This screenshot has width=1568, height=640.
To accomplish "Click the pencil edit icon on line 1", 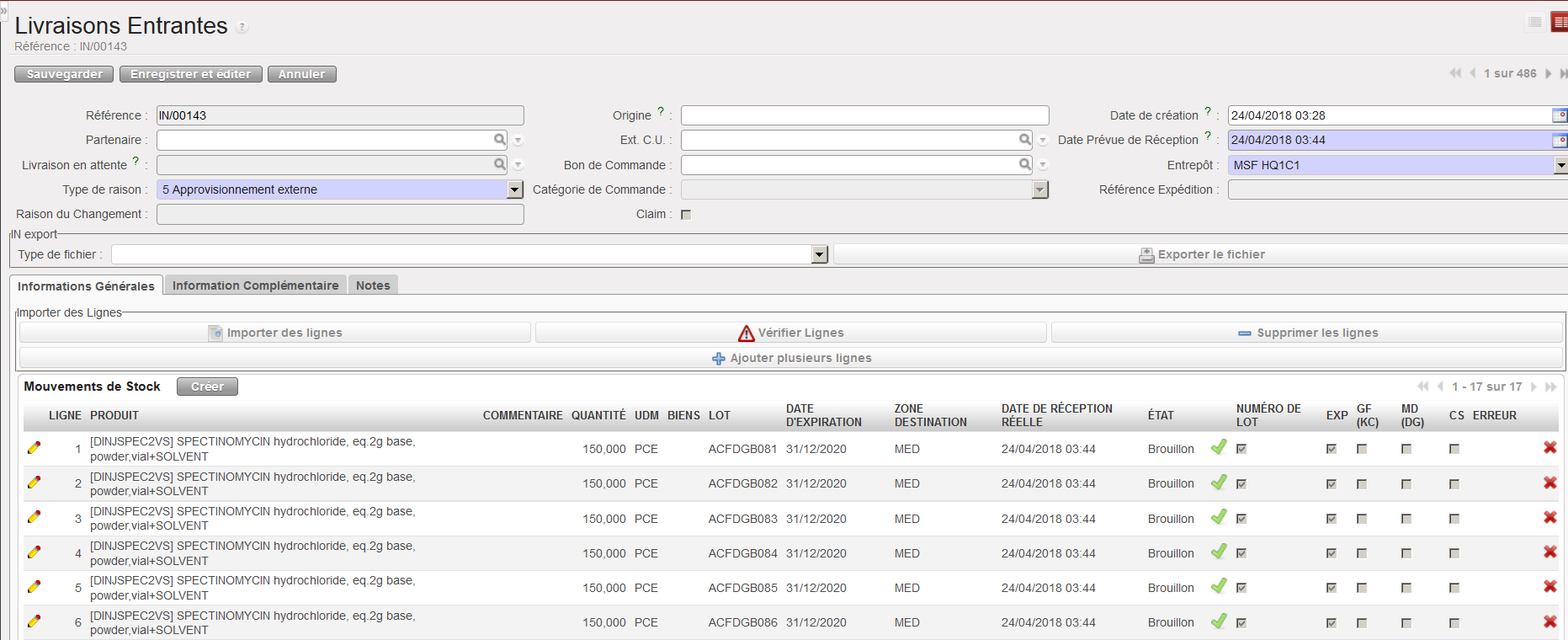I will tap(34, 448).
